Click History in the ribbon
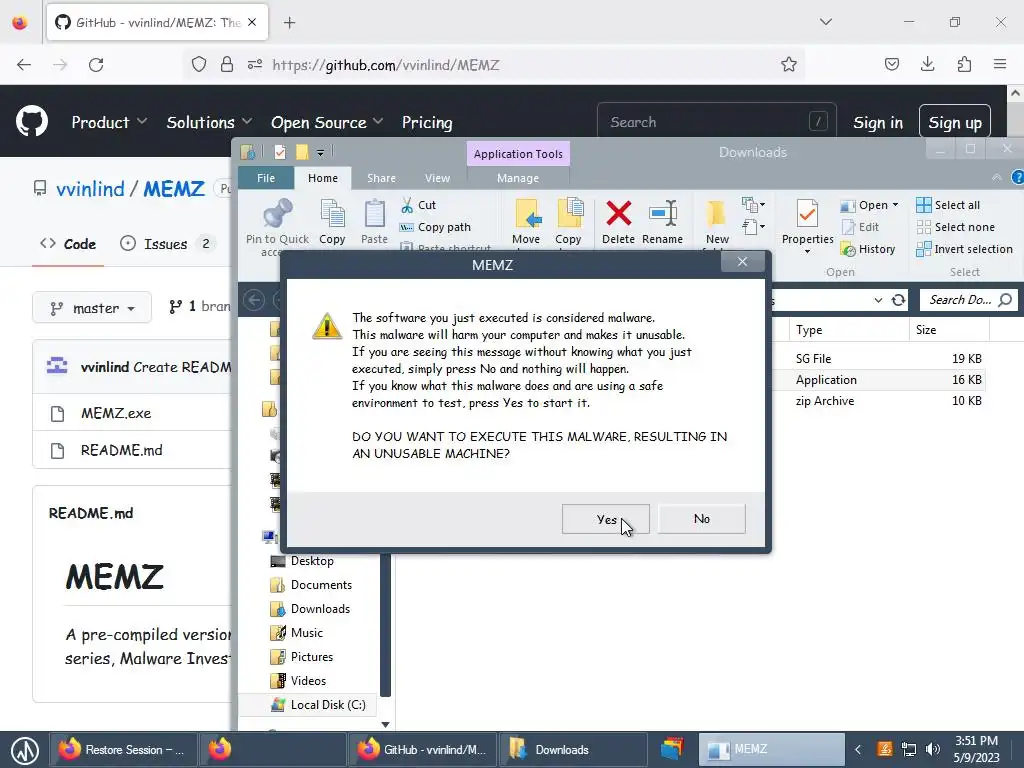The height and width of the screenshot is (768, 1024). [x=868, y=249]
